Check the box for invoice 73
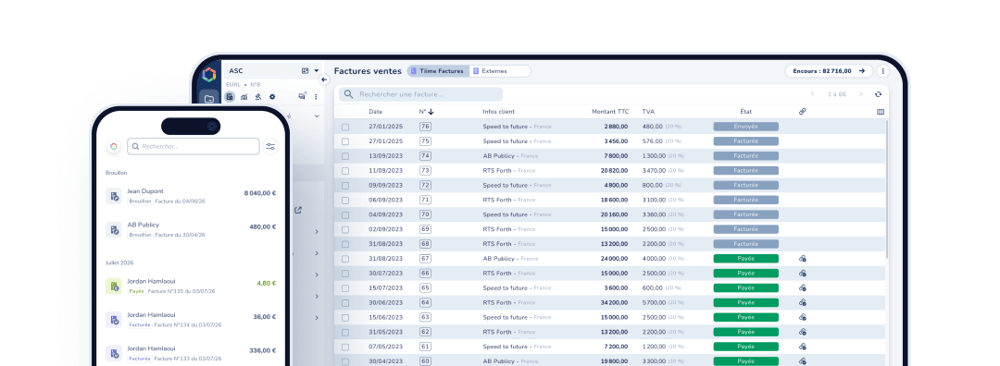The height and width of the screenshot is (366, 1000). [x=345, y=171]
